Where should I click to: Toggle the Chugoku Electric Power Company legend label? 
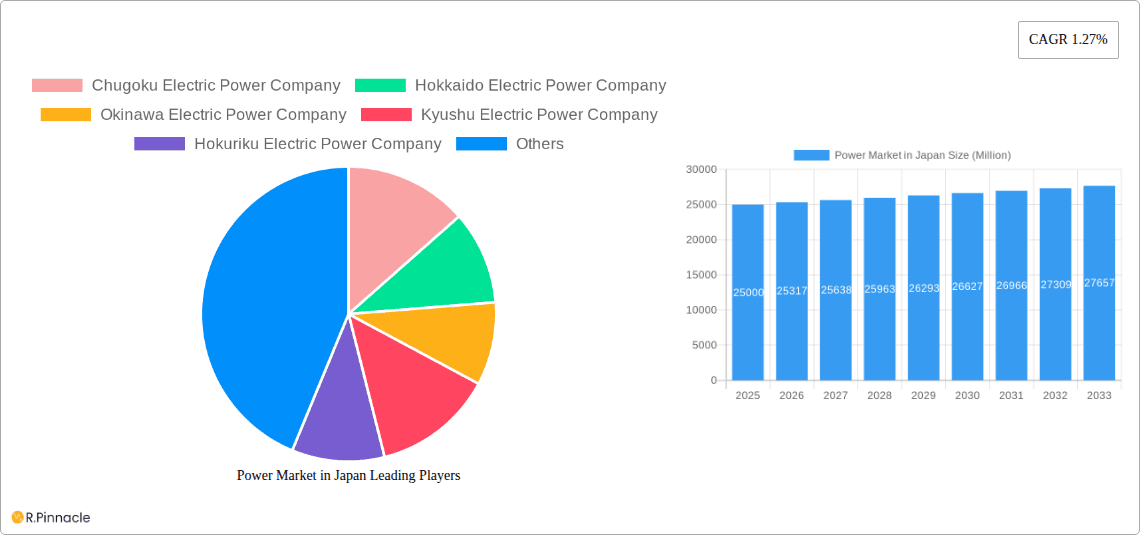[x=216, y=86]
